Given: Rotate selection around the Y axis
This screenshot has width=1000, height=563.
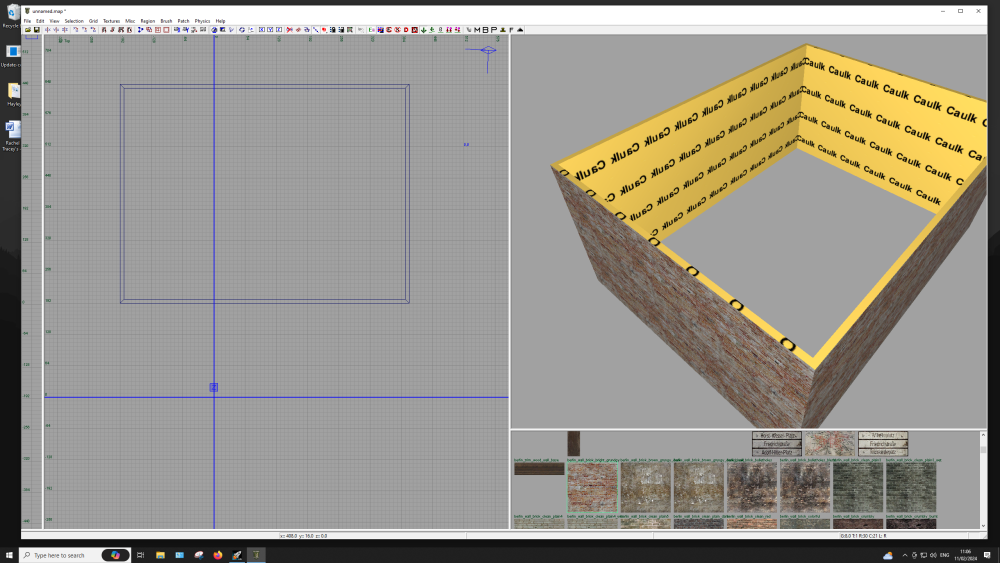Looking at the screenshot, I should point(85,29).
